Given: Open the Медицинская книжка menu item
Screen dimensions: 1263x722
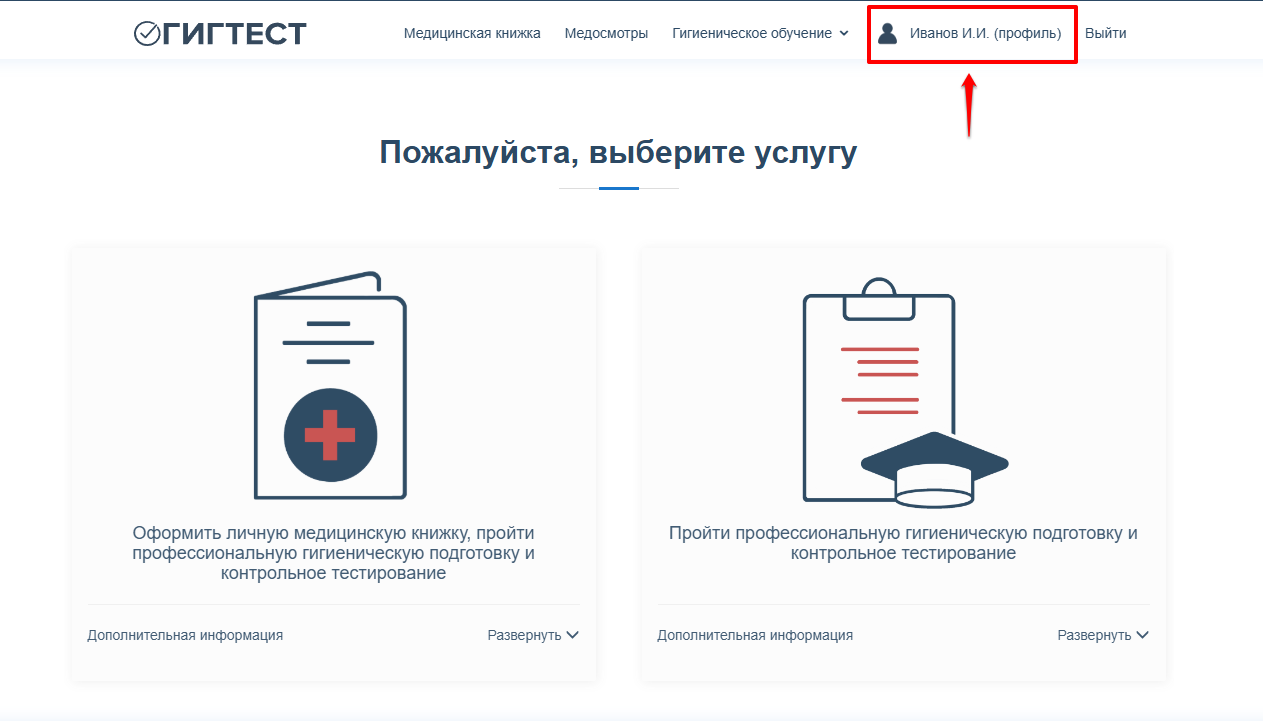Looking at the screenshot, I should pos(471,32).
